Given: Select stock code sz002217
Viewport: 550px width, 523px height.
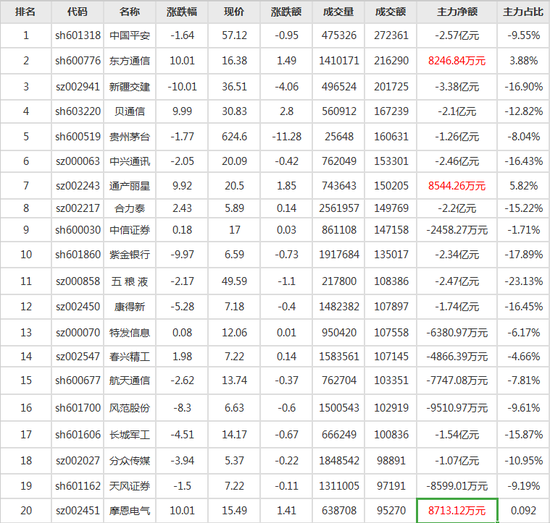Looking at the screenshot, I should pyautogui.click(x=78, y=208).
